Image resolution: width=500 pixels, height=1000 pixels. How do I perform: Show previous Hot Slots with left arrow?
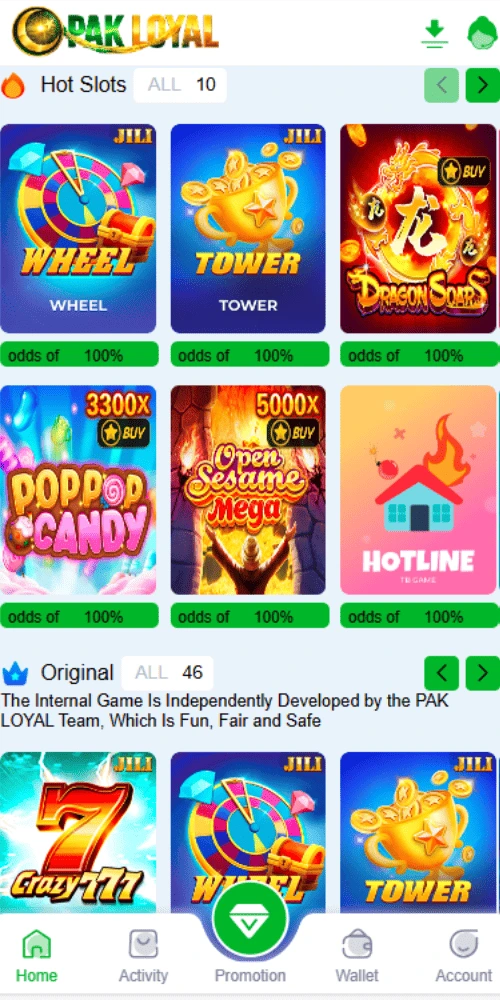coord(441,85)
